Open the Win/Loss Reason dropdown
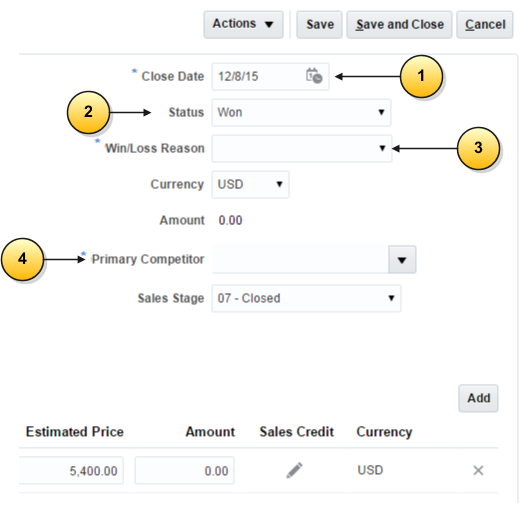Screen dimensions: 522x505 tap(302, 148)
